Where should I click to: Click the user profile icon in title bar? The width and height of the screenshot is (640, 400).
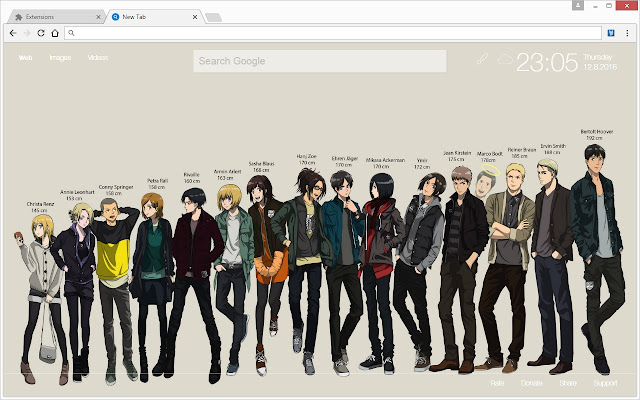pos(578,5)
